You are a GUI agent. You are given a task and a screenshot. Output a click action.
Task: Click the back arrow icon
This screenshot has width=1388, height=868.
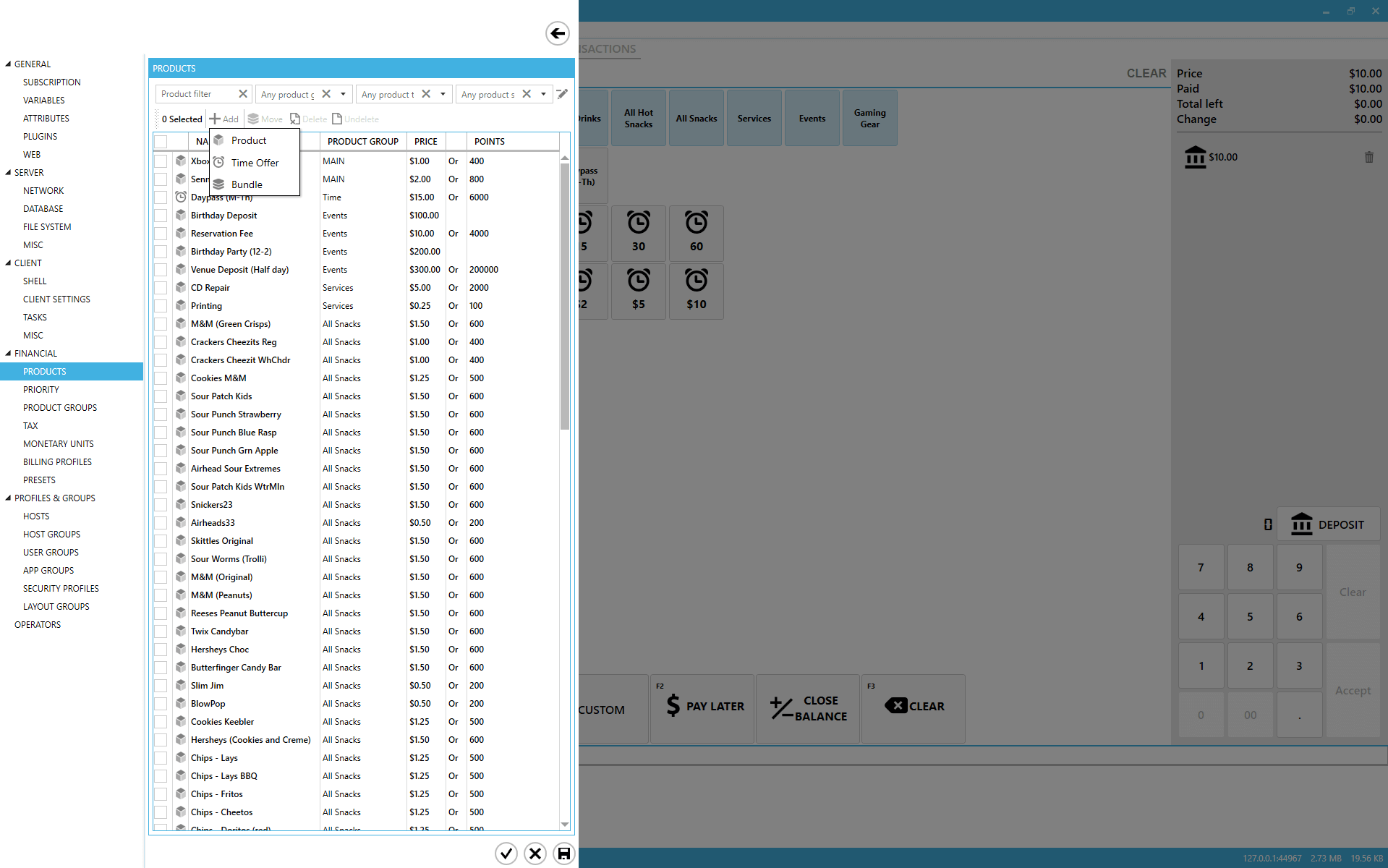pos(557,33)
